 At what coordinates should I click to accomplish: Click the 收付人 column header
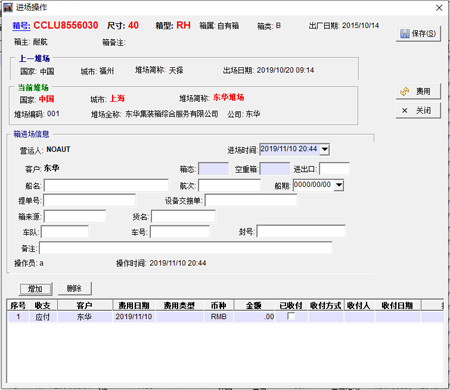pyautogui.click(x=359, y=305)
